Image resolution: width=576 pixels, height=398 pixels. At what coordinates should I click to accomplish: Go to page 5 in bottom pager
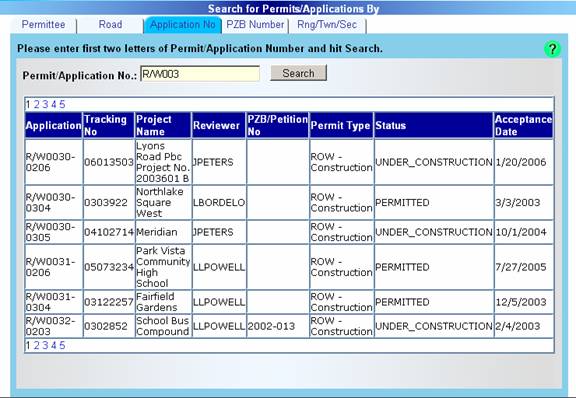pyautogui.click(x=62, y=345)
